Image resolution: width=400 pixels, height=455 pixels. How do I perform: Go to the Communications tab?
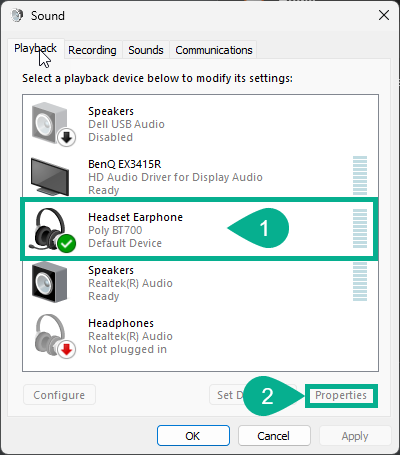[x=214, y=50]
